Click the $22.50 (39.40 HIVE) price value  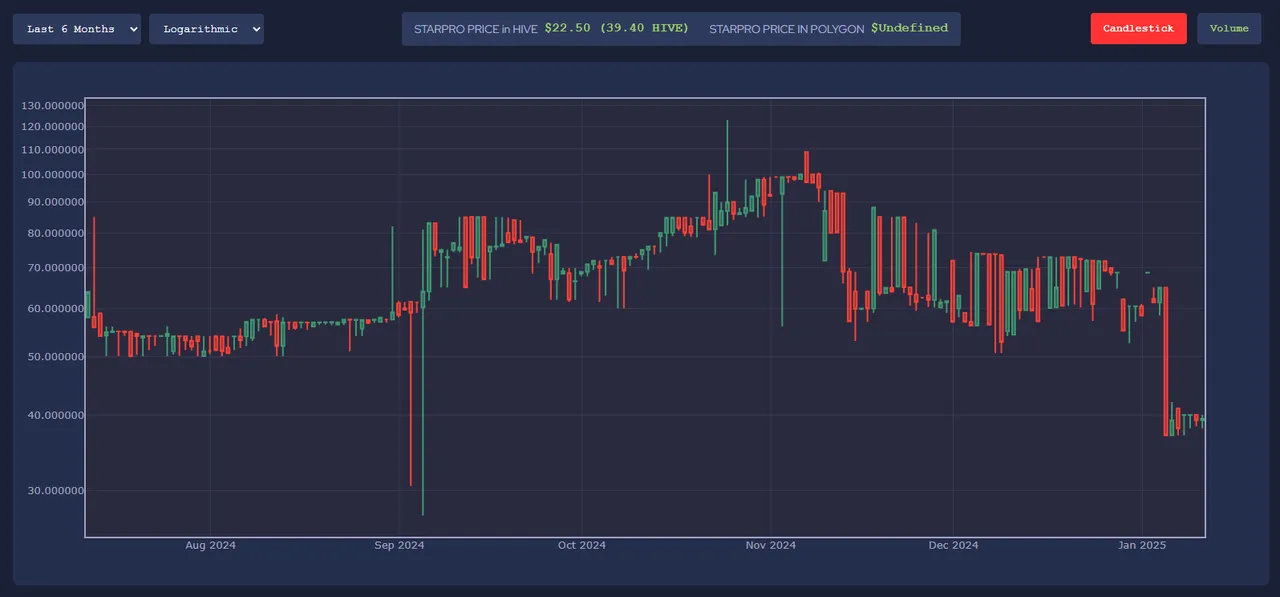click(617, 28)
